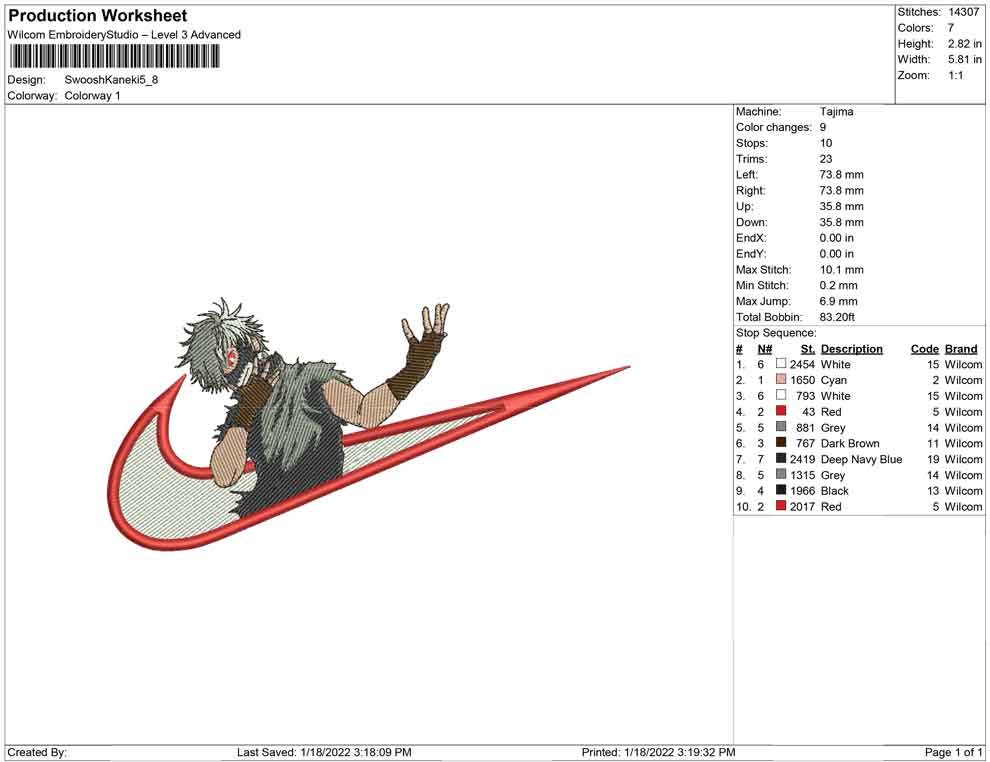Click the Max Jump value 6.9 mm
Viewport: 990px width, 762px height.
tap(838, 301)
